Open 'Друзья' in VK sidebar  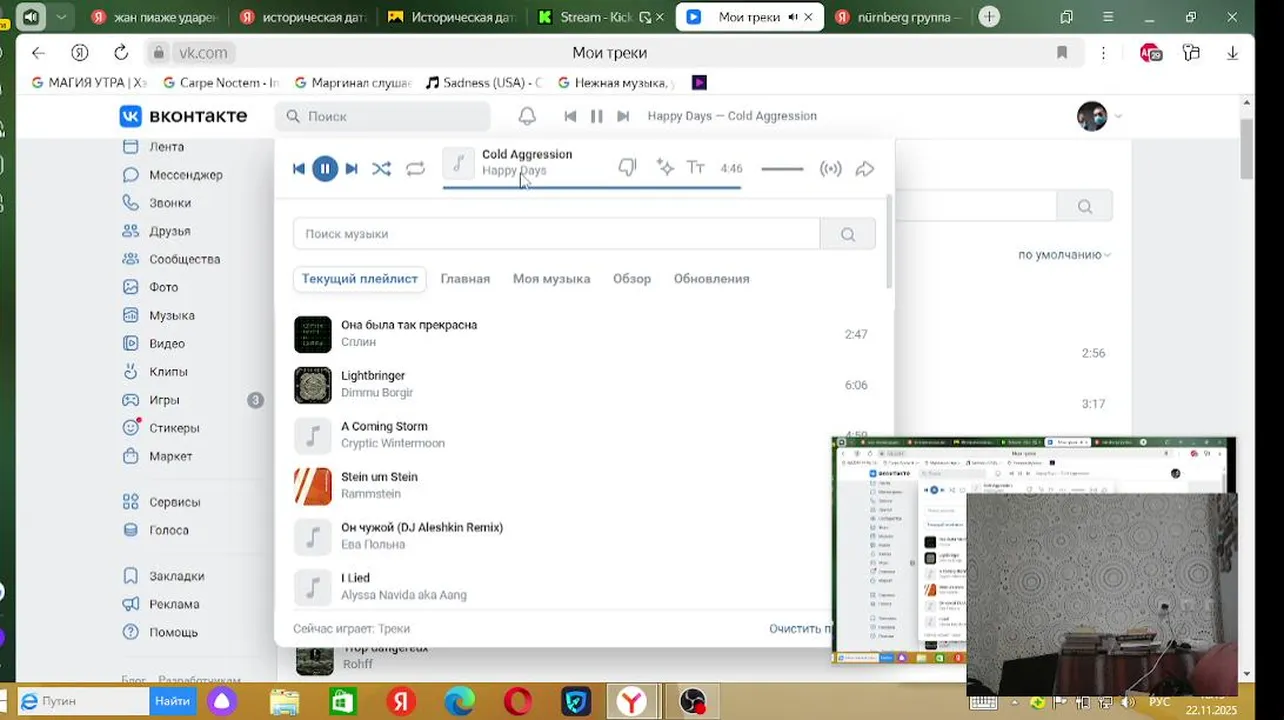coord(170,231)
